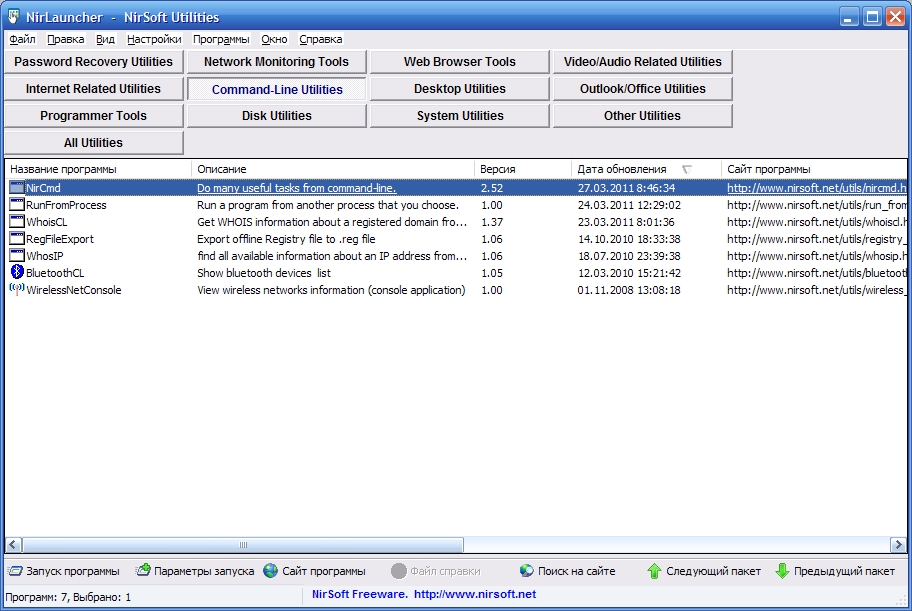Select the Command-Line Utilities category

pyautogui.click(x=276, y=89)
